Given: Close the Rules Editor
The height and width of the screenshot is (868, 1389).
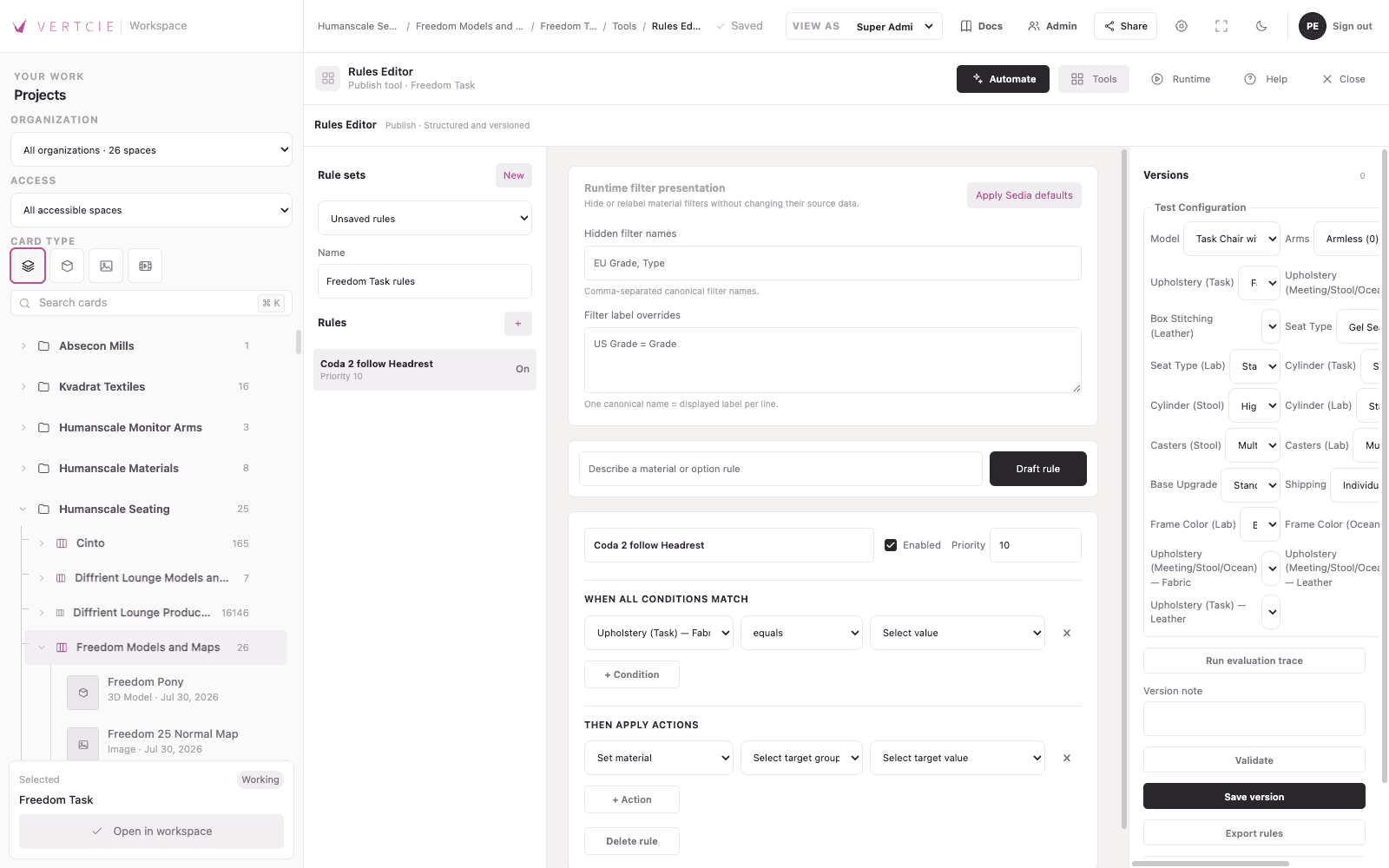Looking at the screenshot, I should pos(1343,79).
